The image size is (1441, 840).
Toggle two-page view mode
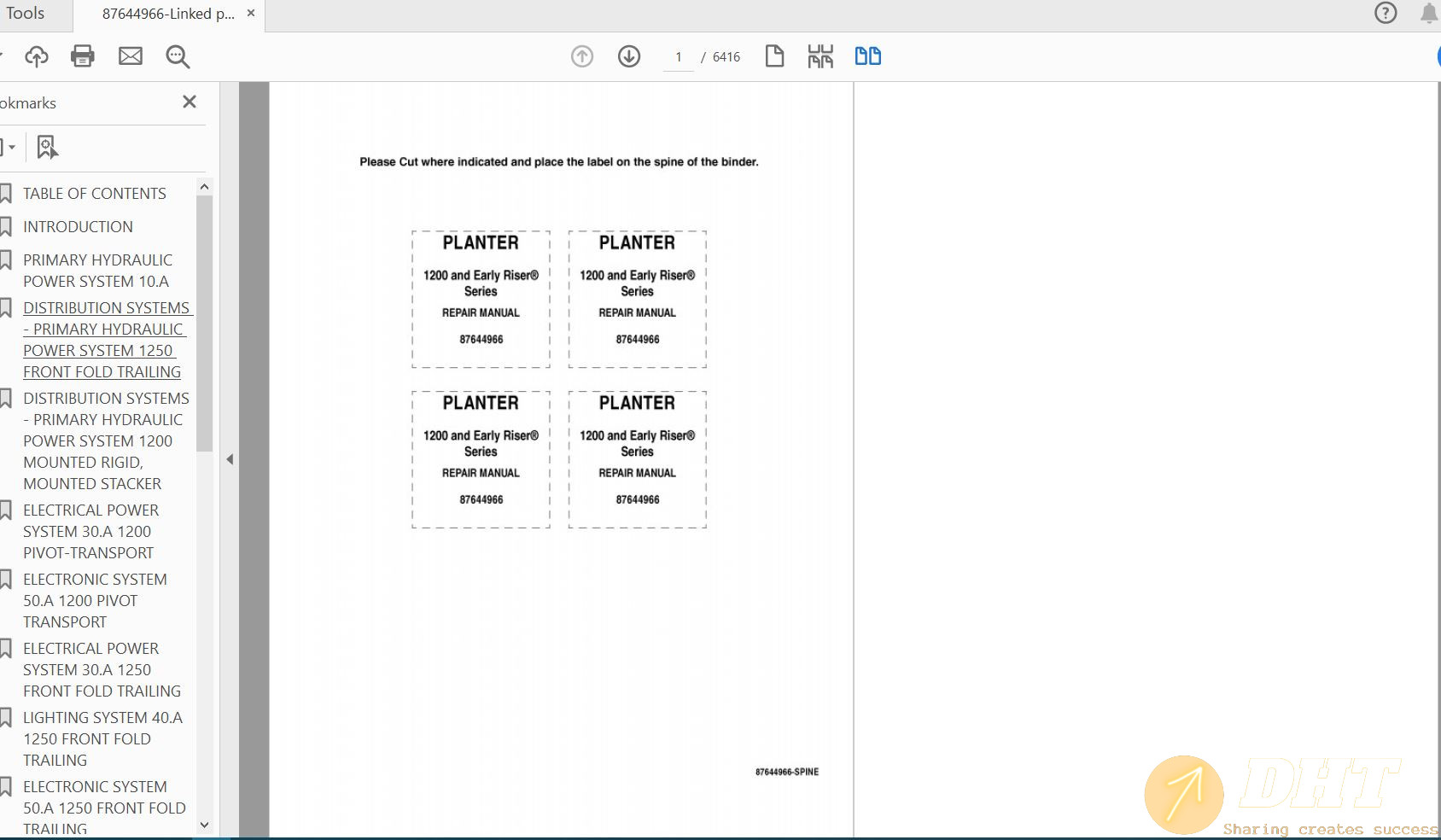[867, 56]
